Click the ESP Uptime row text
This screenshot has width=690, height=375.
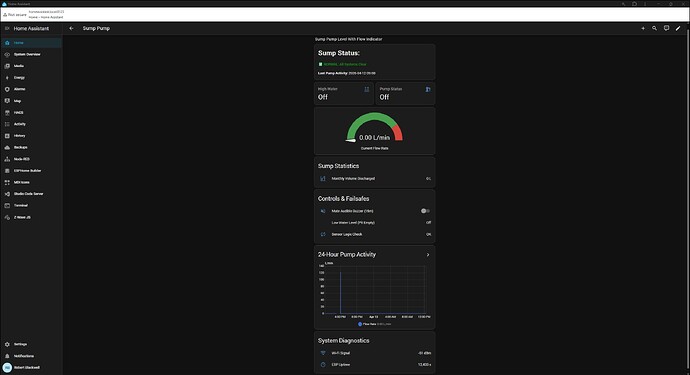pos(341,364)
